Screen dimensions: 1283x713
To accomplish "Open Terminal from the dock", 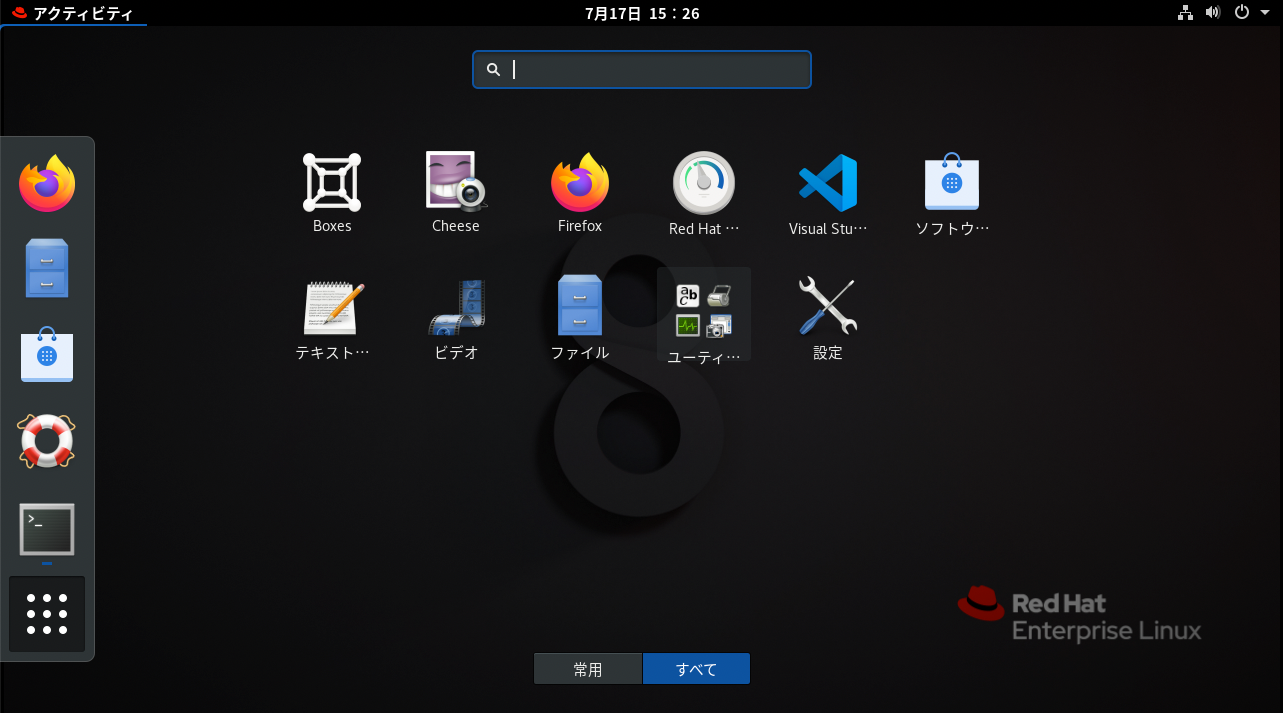I will coord(47,529).
